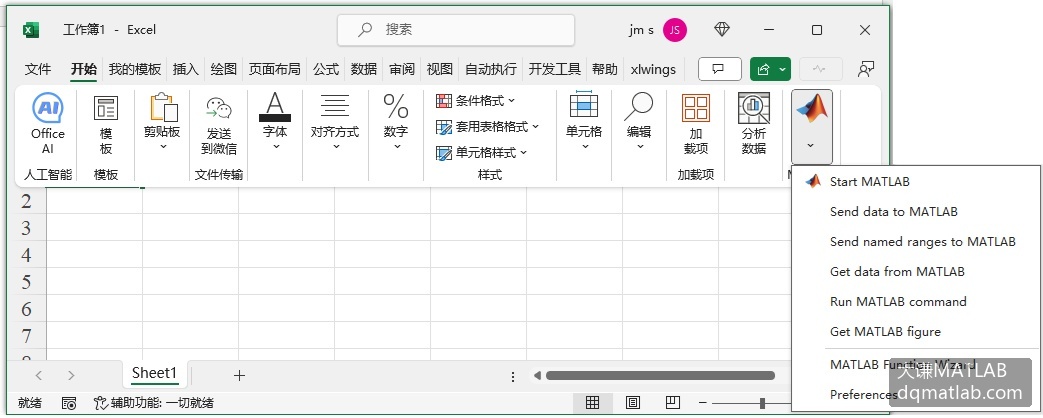Switch to the 页面布局 tab
This screenshot has width=1043, height=418.
tap(274, 69)
